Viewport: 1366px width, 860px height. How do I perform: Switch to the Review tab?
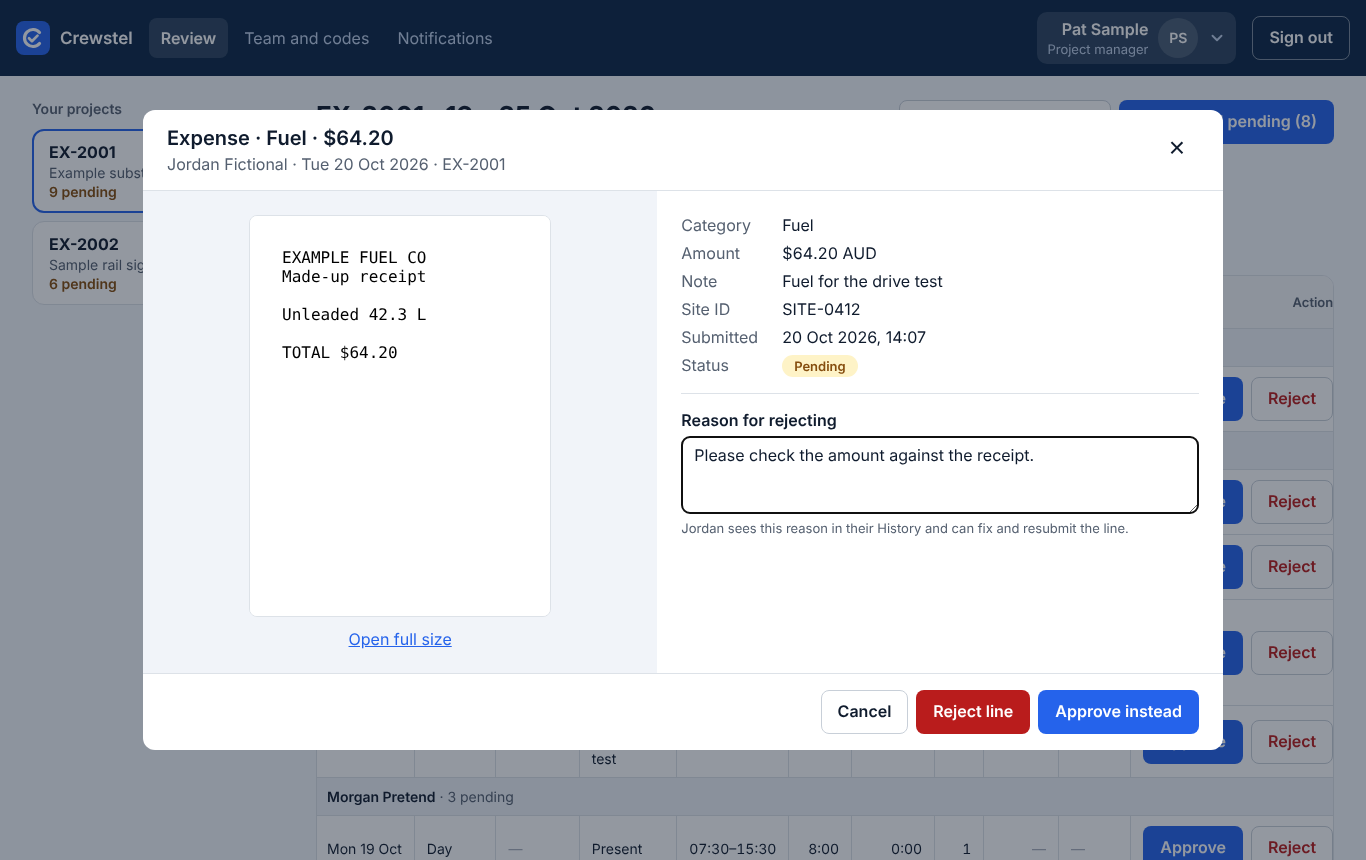pos(188,38)
